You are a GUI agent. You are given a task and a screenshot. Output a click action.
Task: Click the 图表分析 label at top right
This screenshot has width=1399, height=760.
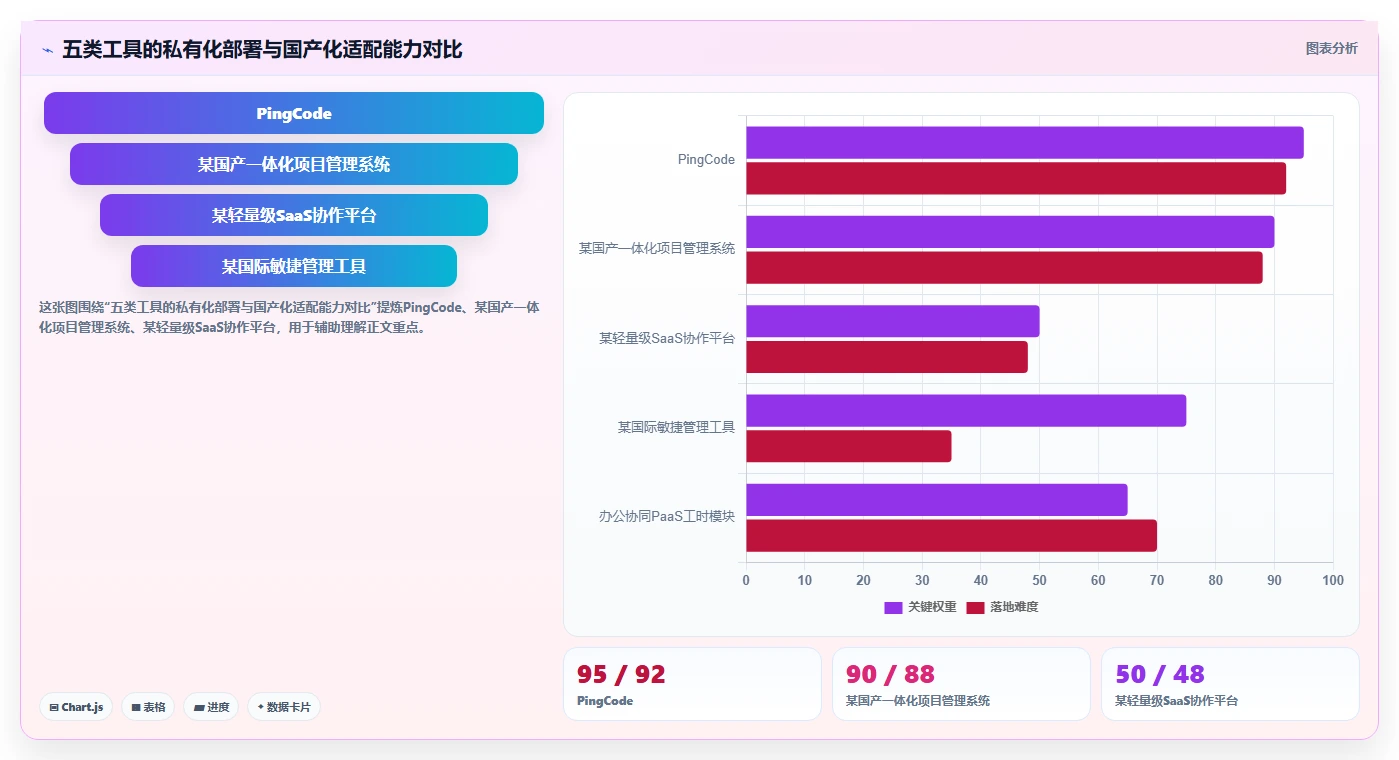[x=1331, y=48]
